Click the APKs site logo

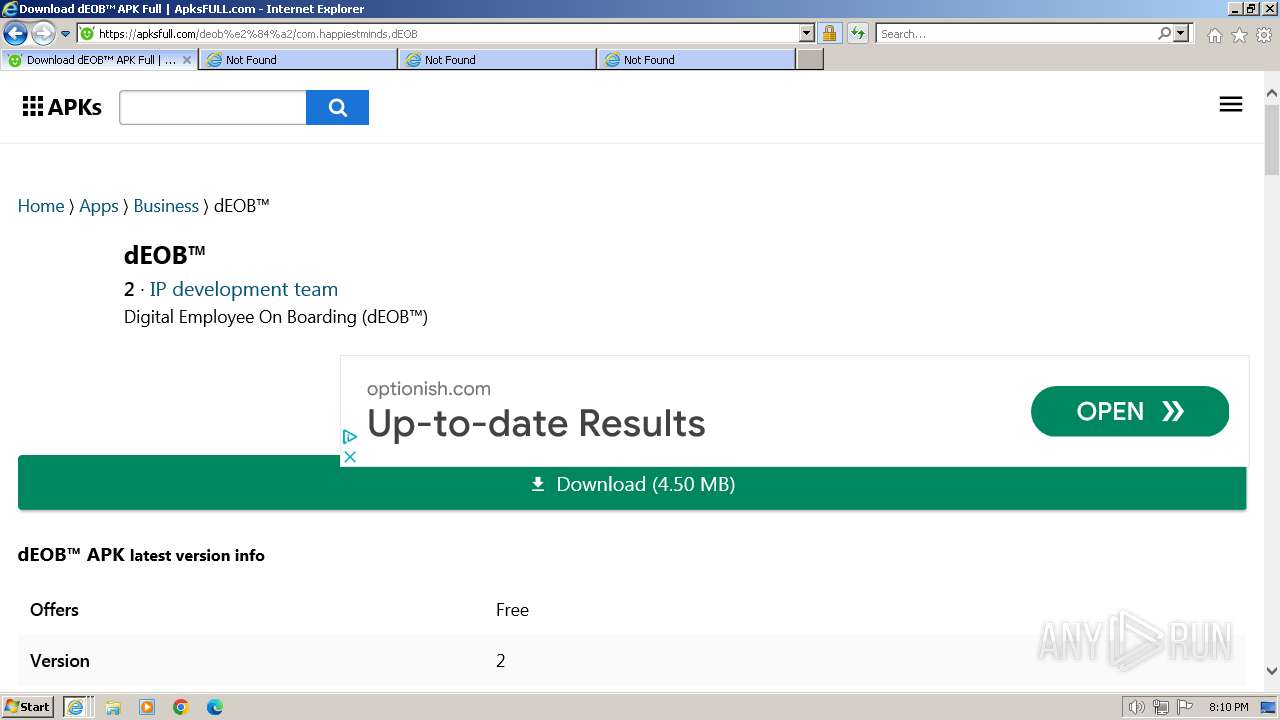pos(62,107)
